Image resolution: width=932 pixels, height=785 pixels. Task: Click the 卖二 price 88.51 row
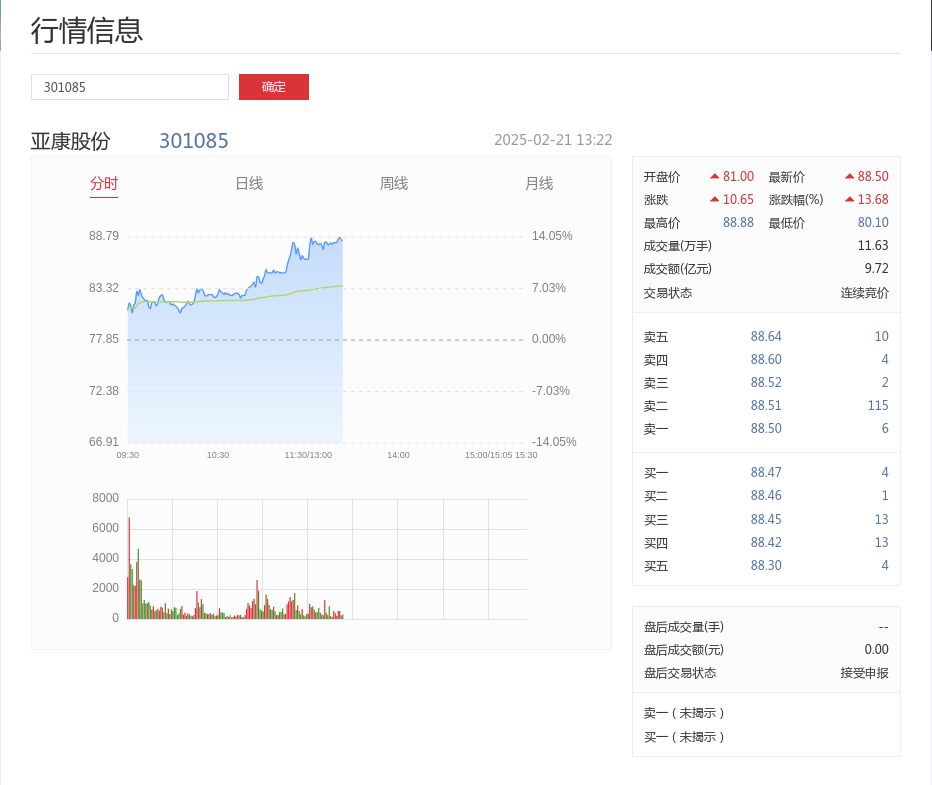click(x=766, y=405)
